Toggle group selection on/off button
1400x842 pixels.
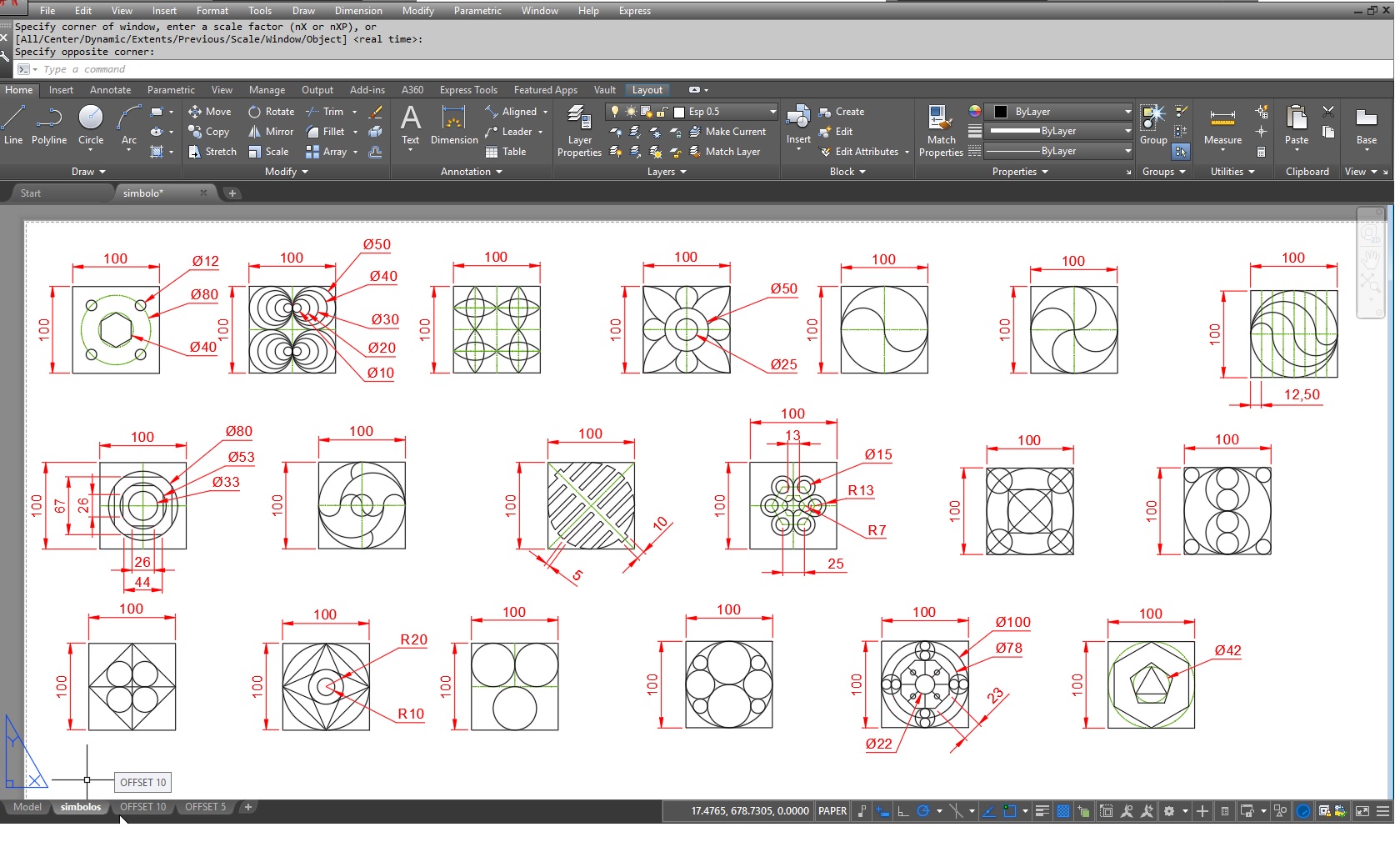click(x=1181, y=152)
